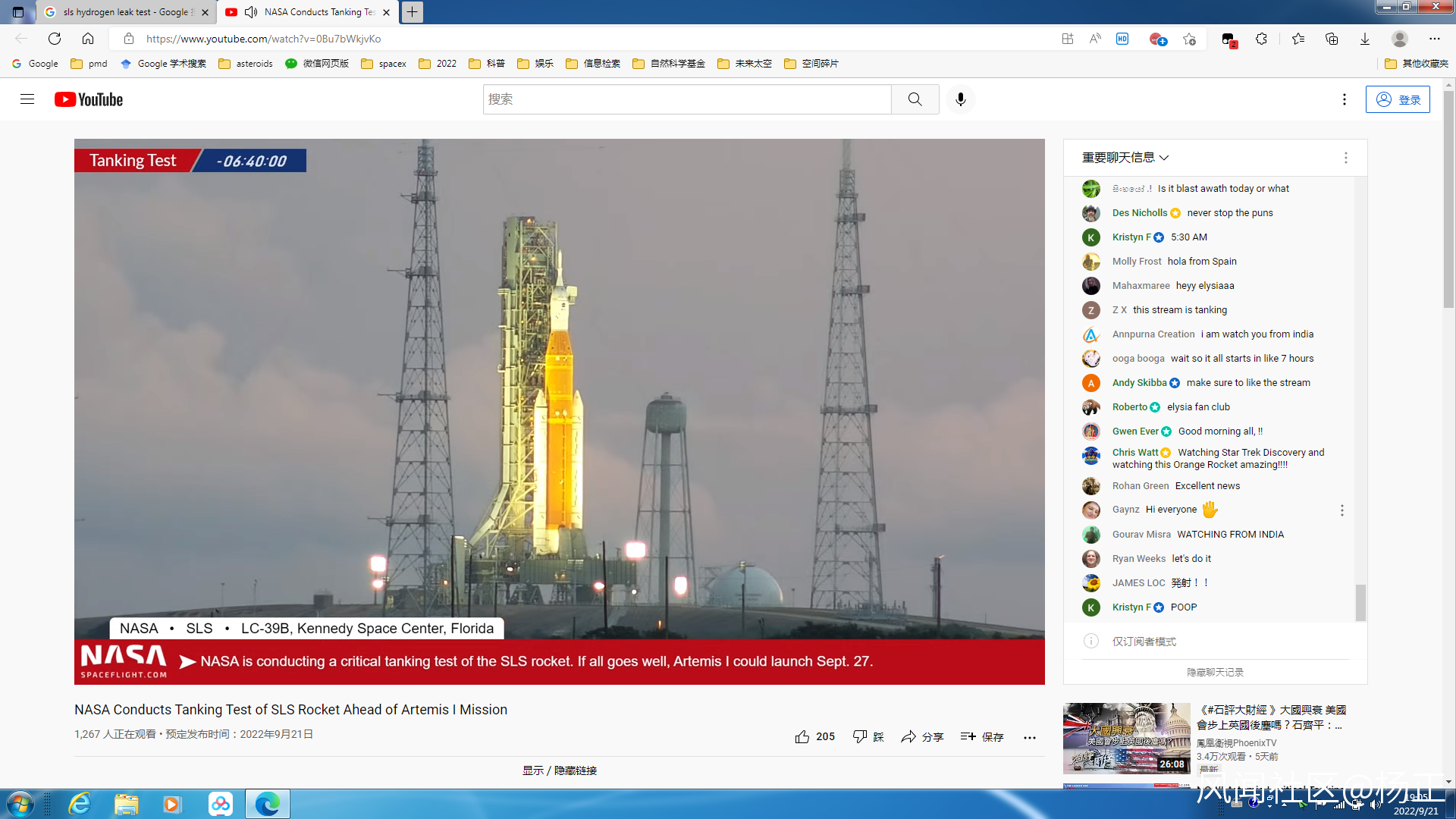Mute the audio on NASA tab
Image resolution: width=1456 pixels, height=819 pixels.
pos(251,12)
